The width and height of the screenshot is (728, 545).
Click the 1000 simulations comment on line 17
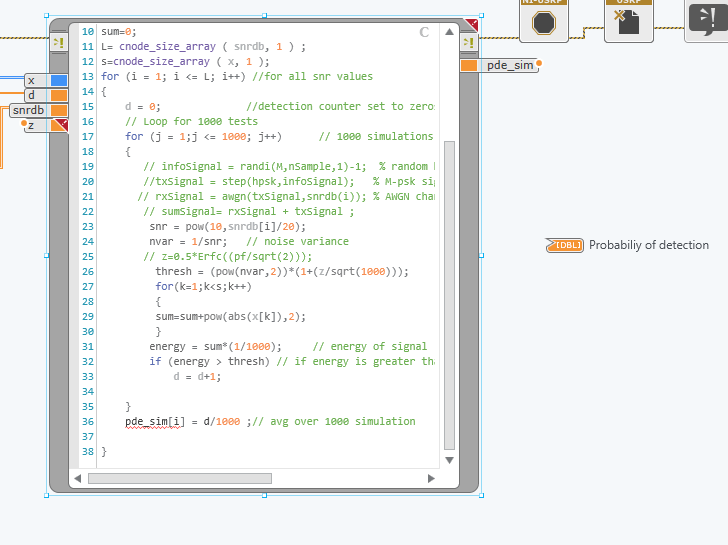click(376, 136)
